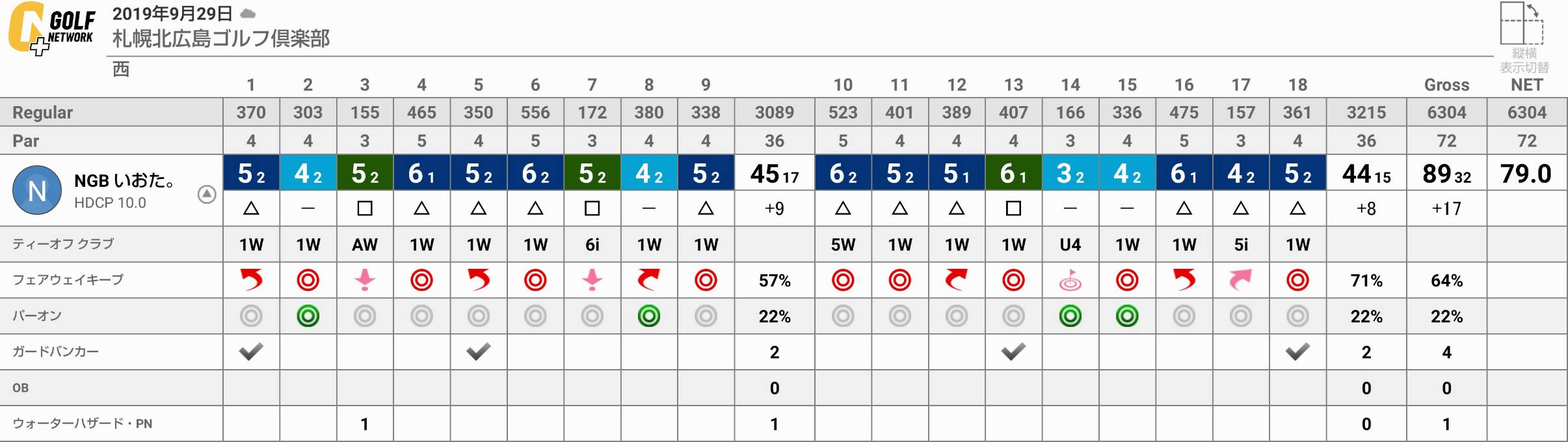Viewport: 1568px width, 442px height.
Task: Open hole 3 tee-off club AW selector
Action: pos(365,245)
